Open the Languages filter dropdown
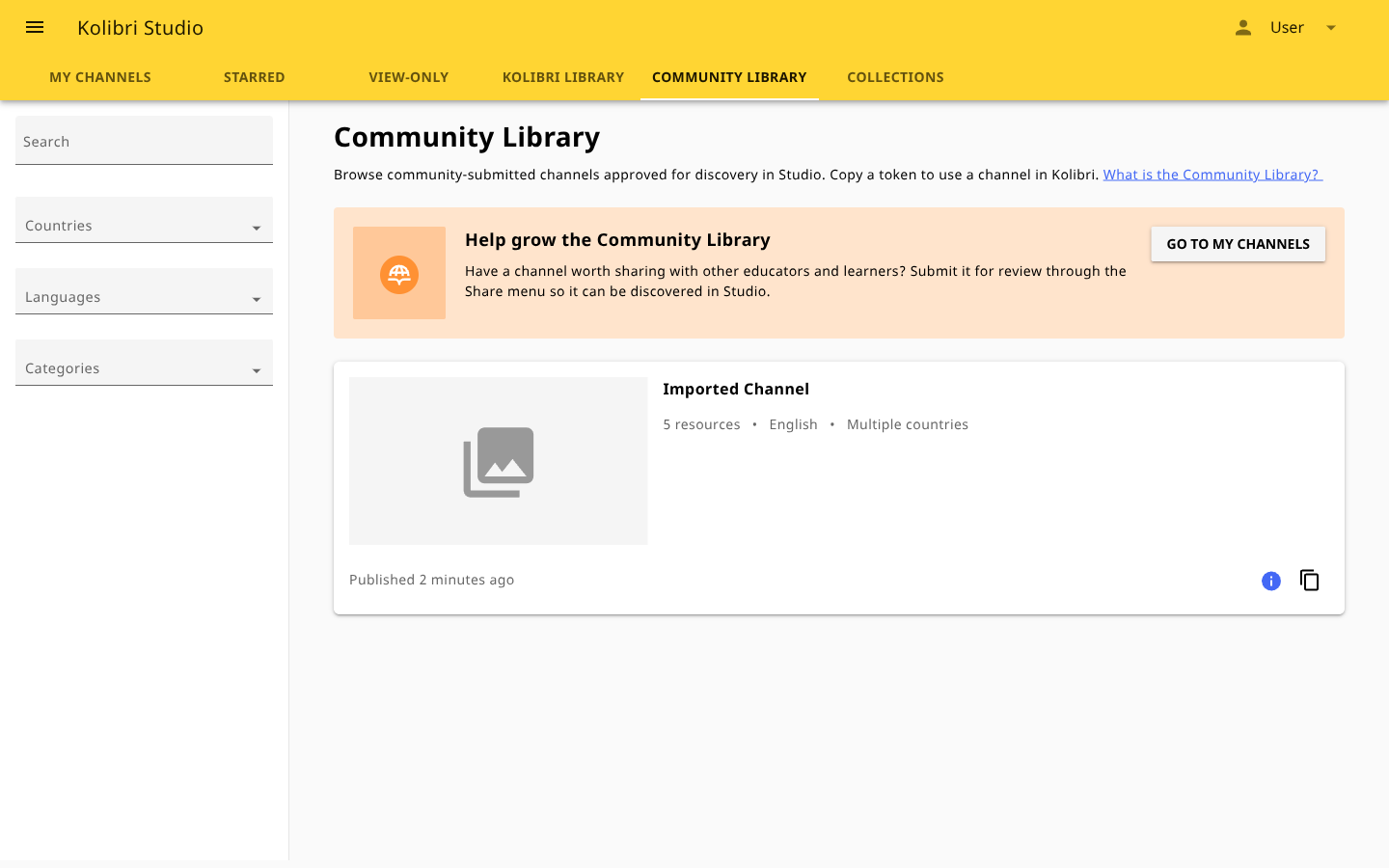1389x868 pixels. coord(144,291)
